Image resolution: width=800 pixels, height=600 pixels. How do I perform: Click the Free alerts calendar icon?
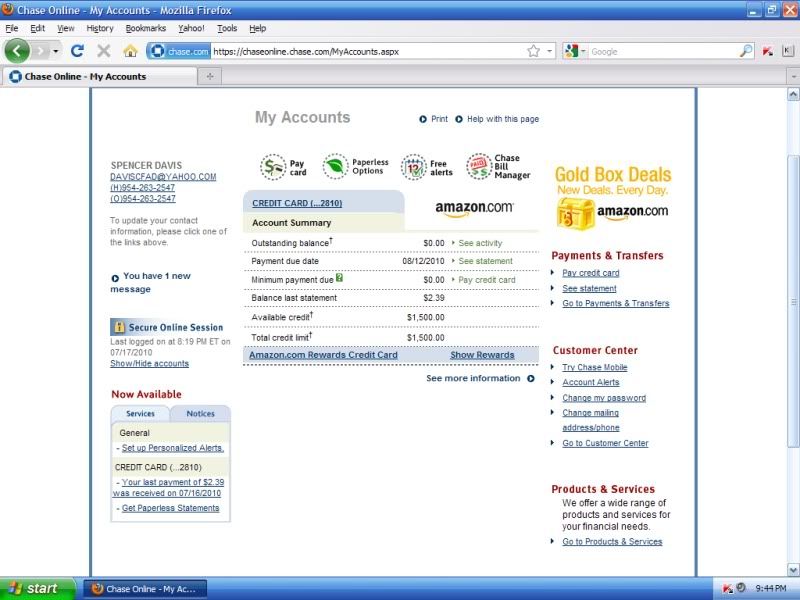click(x=413, y=167)
